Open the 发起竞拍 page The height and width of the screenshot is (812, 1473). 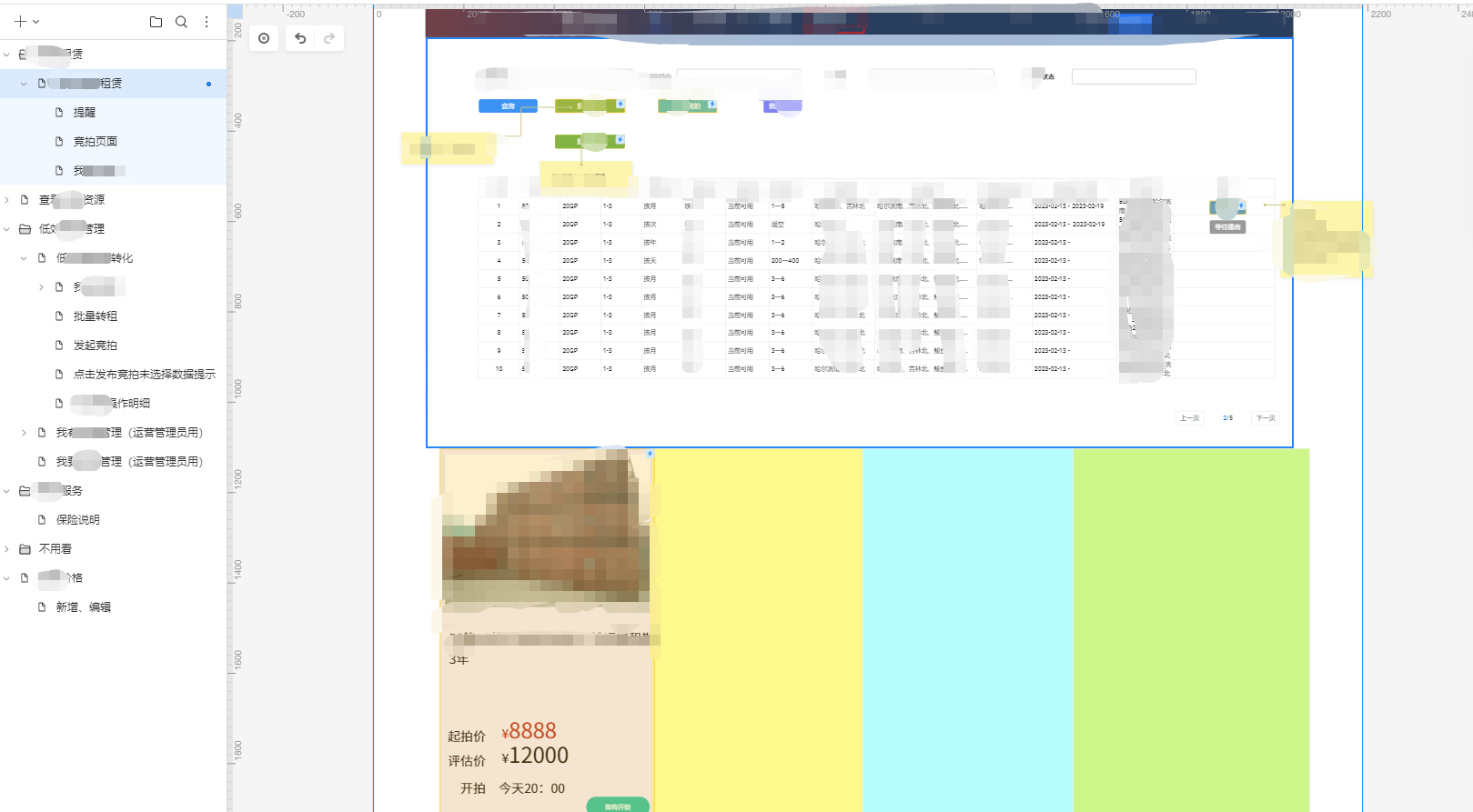click(96, 346)
